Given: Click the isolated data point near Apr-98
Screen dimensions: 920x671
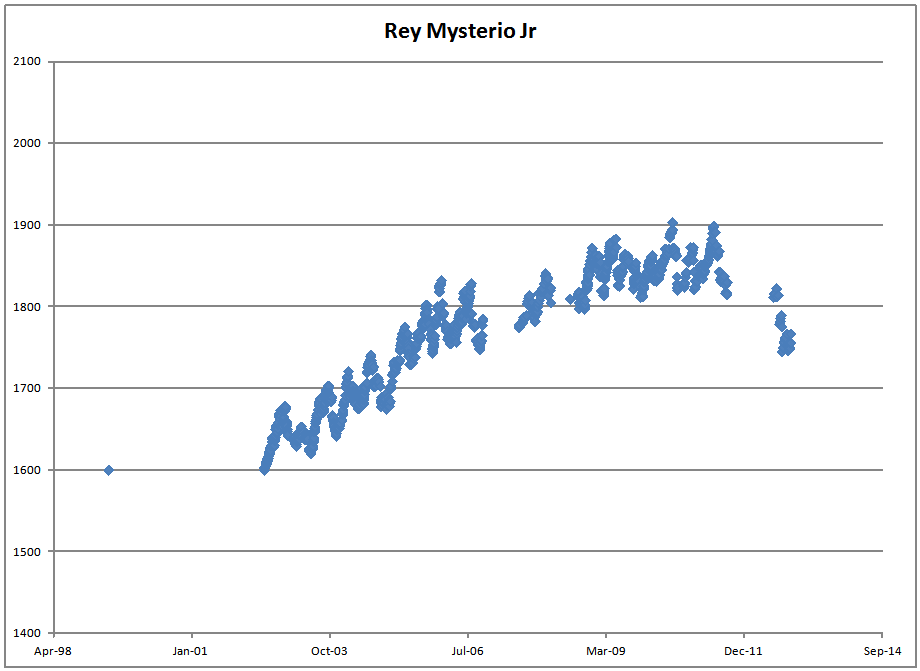Looking at the screenshot, I should pos(108,470).
